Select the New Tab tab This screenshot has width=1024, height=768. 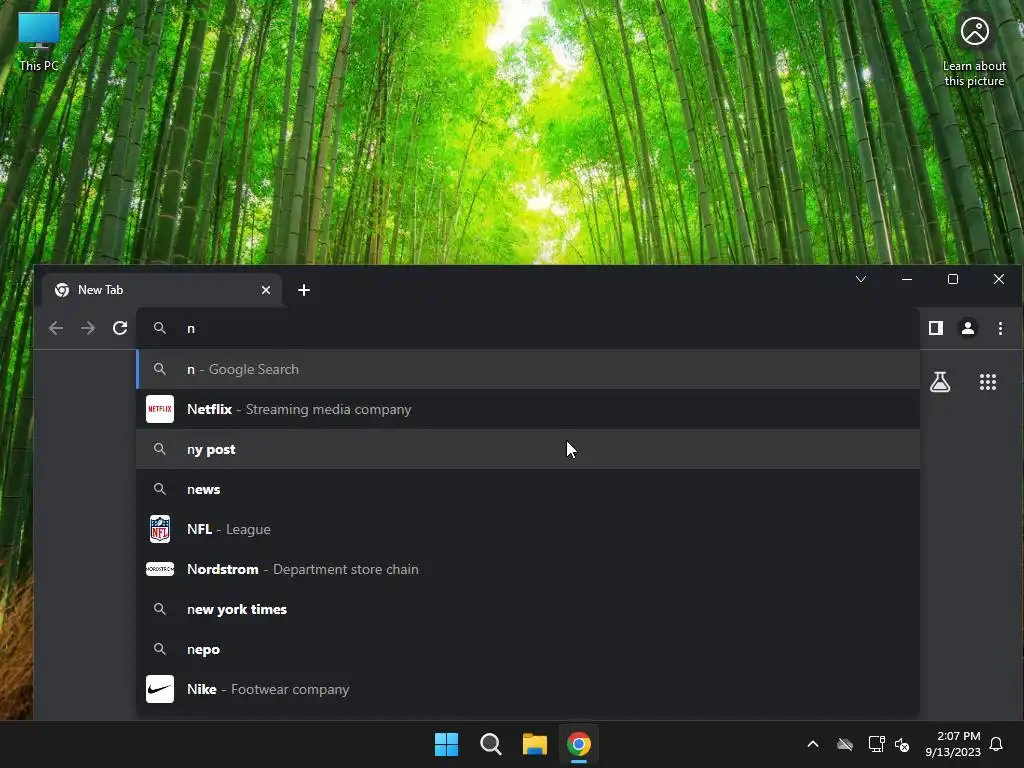point(161,290)
